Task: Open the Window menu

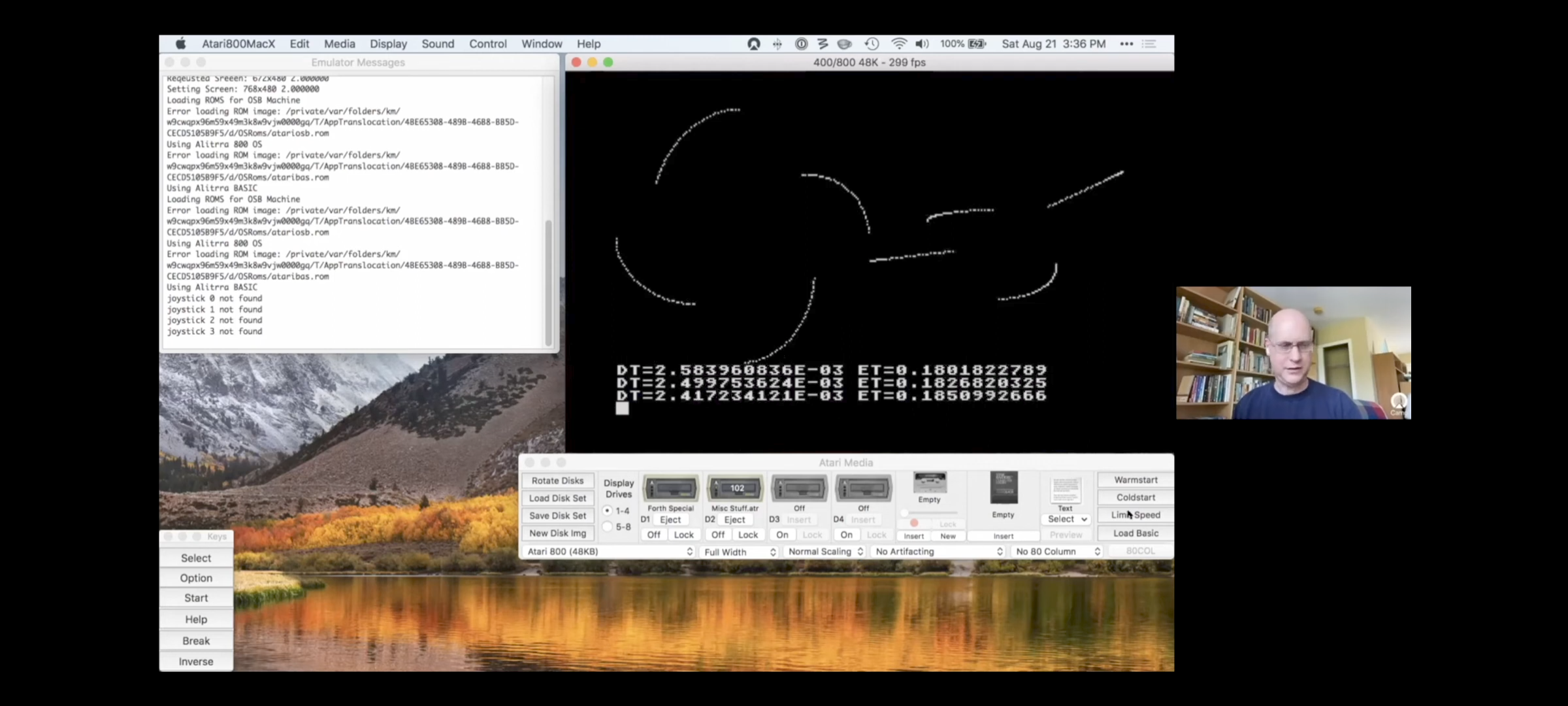Action: (x=542, y=44)
